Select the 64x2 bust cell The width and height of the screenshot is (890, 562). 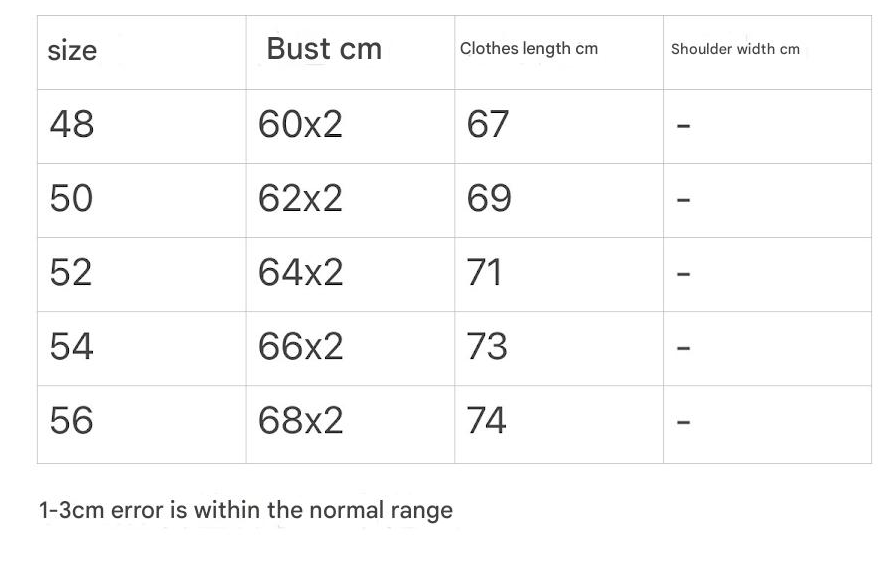click(300, 272)
